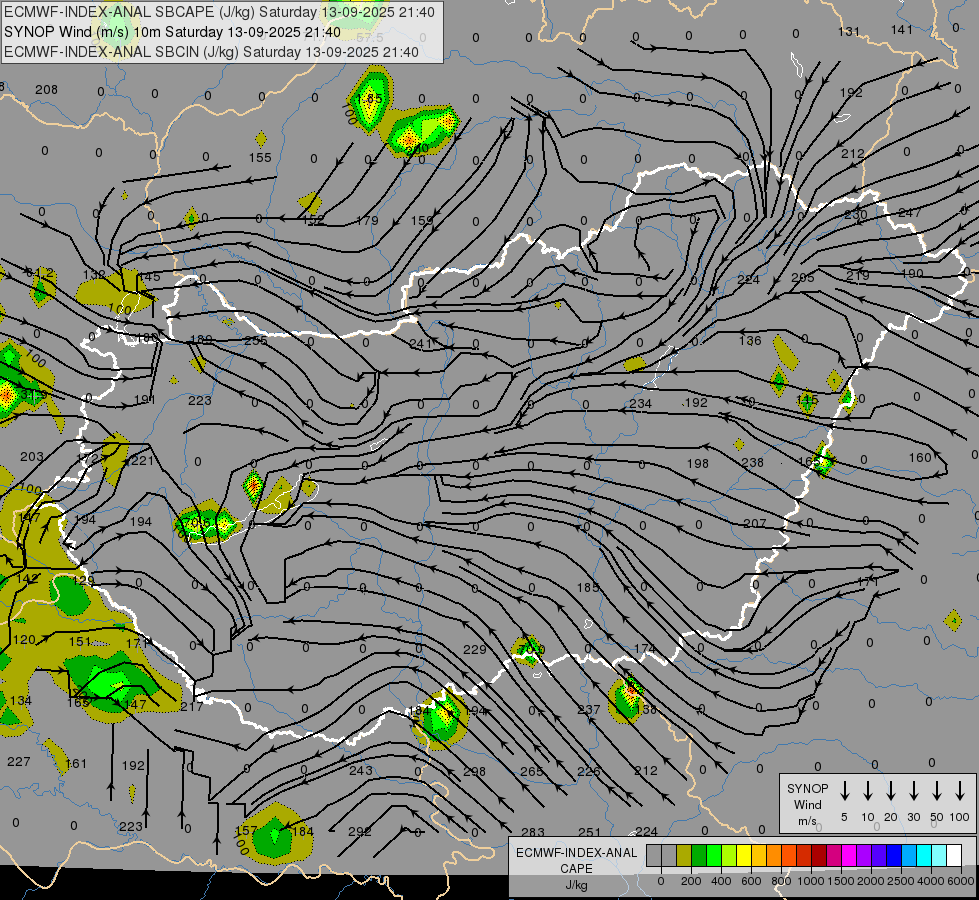Pick the bright magenta CAPE legend swatch
Image resolution: width=979 pixels, height=900 pixels.
(x=849, y=856)
